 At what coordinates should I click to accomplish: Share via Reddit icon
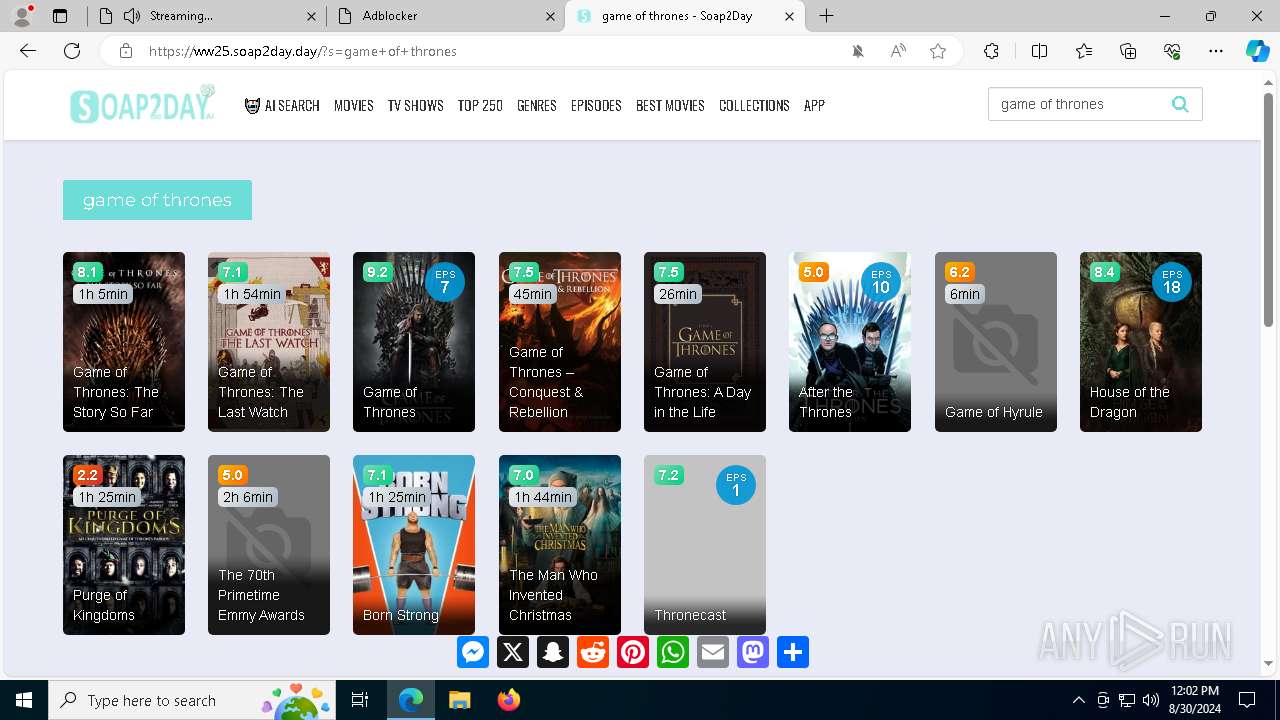click(x=593, y=652)
